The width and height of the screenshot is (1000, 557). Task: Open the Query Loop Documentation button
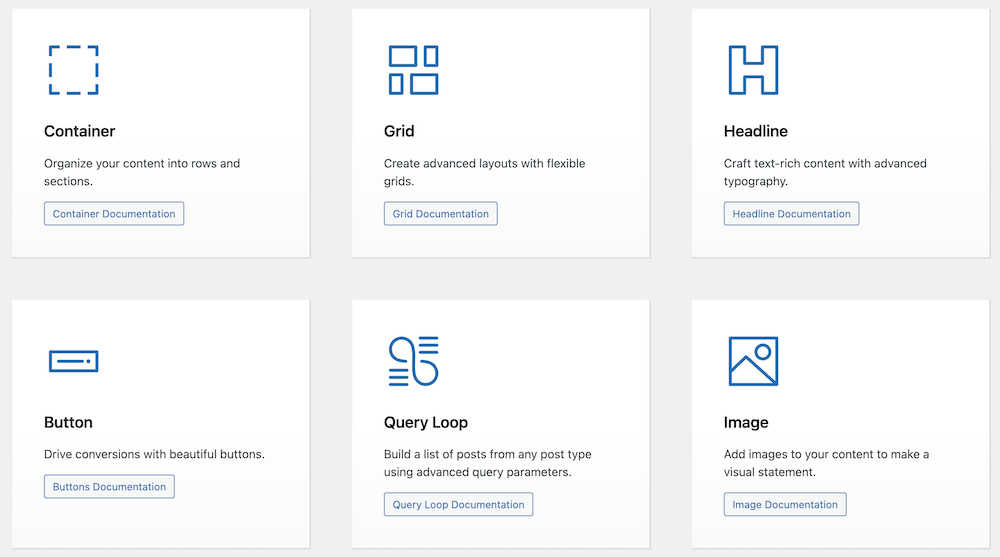click(x=458, y=505)
